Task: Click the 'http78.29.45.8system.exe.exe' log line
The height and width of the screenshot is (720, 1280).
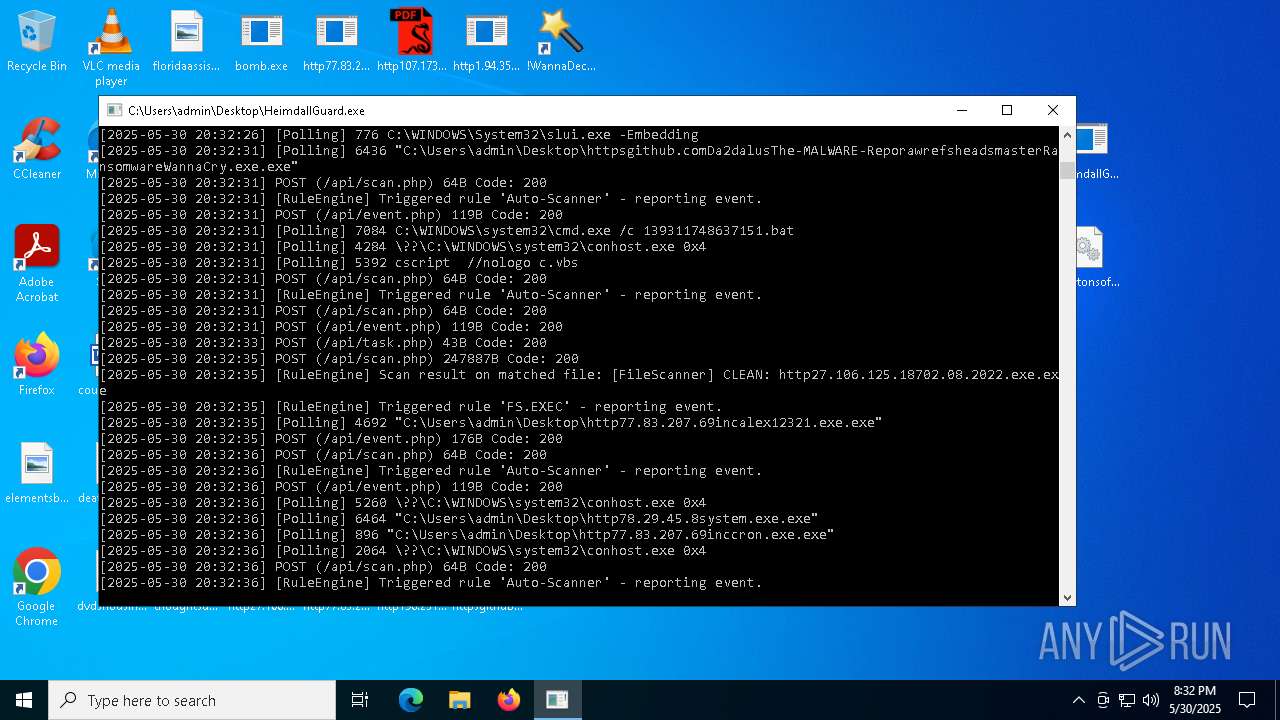Action: coord(459,519)
